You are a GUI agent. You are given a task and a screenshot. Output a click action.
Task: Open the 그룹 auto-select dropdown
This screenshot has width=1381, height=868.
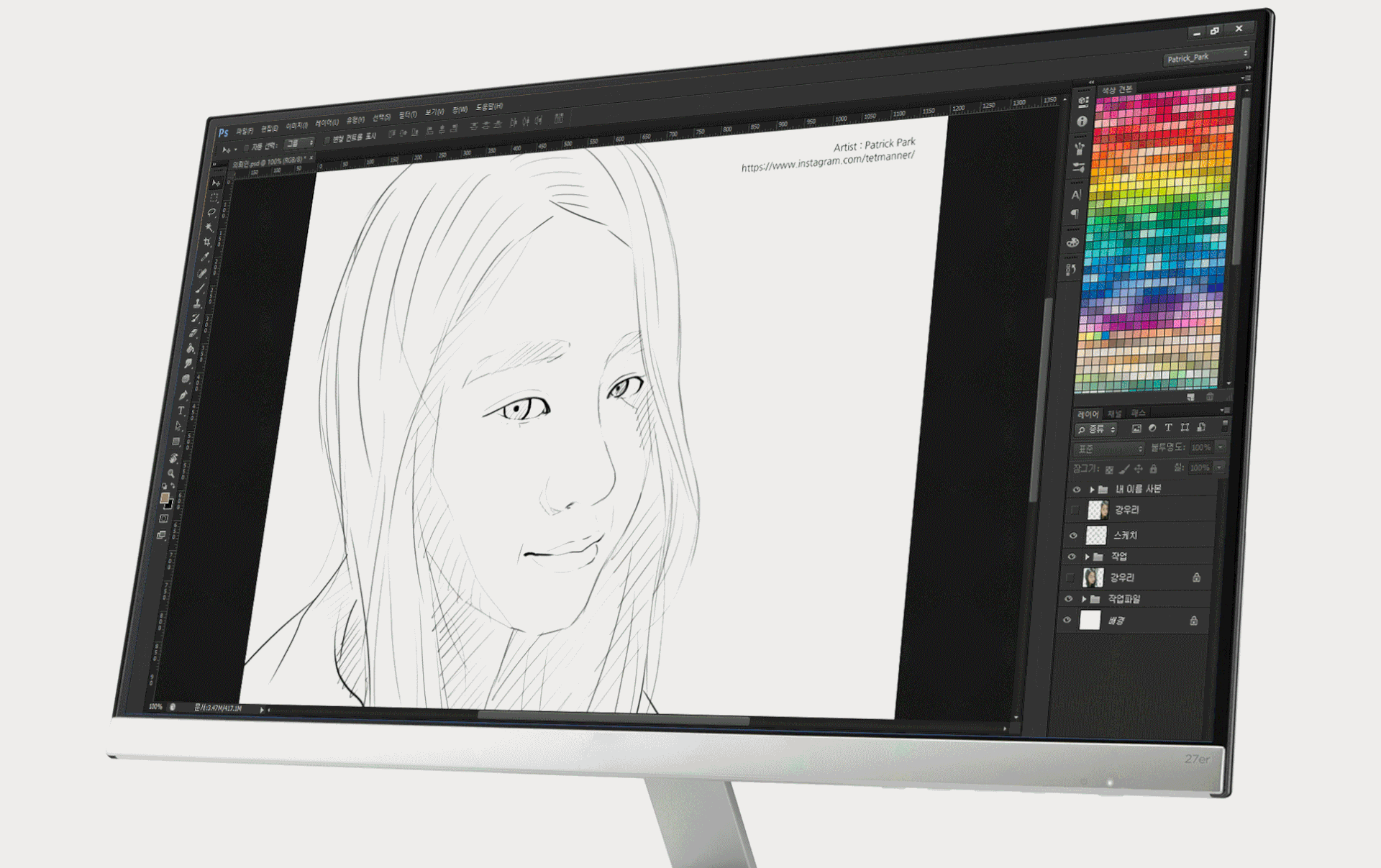(x=299, y=143)
